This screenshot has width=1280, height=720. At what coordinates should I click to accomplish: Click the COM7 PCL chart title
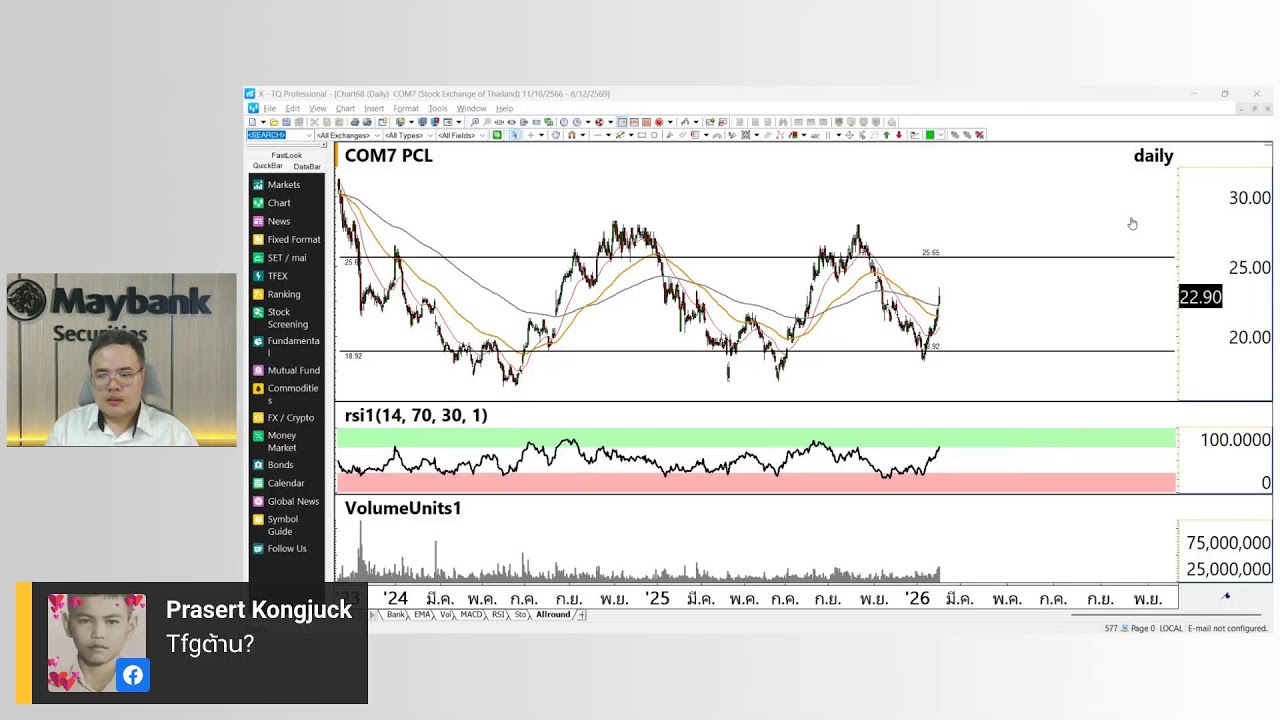[389, 156]
